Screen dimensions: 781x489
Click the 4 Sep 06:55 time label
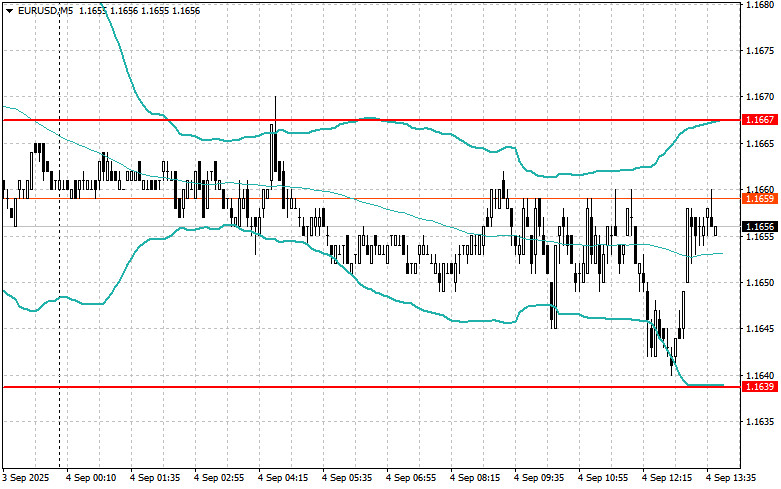(x=411, y=478)
